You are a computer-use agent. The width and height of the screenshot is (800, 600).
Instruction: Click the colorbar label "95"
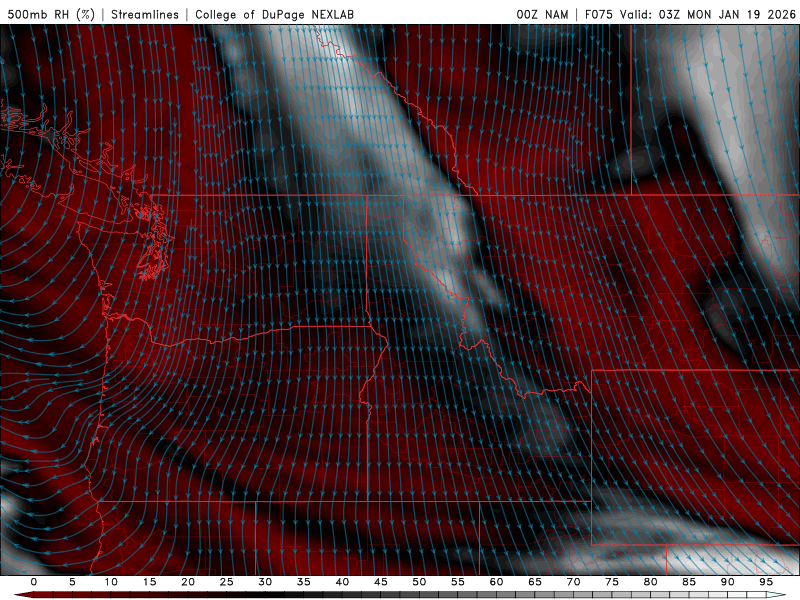(x=766, y=582)
